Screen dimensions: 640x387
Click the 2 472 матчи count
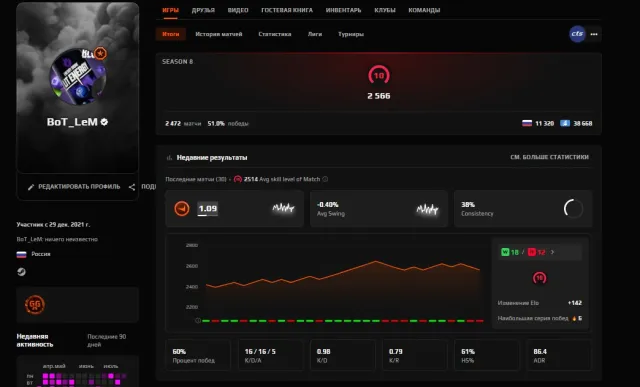click(x=183, y=123)
